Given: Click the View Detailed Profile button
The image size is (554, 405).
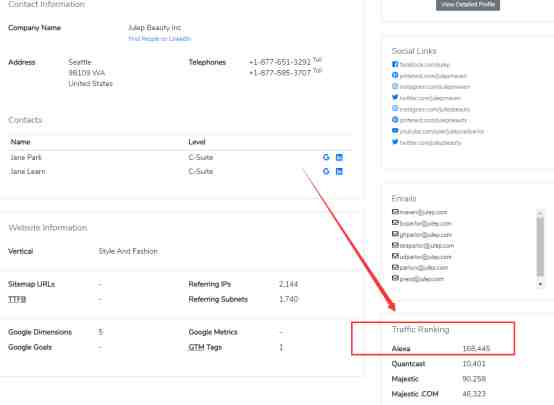Looking at the screenshot, I should tap(468, 5).
